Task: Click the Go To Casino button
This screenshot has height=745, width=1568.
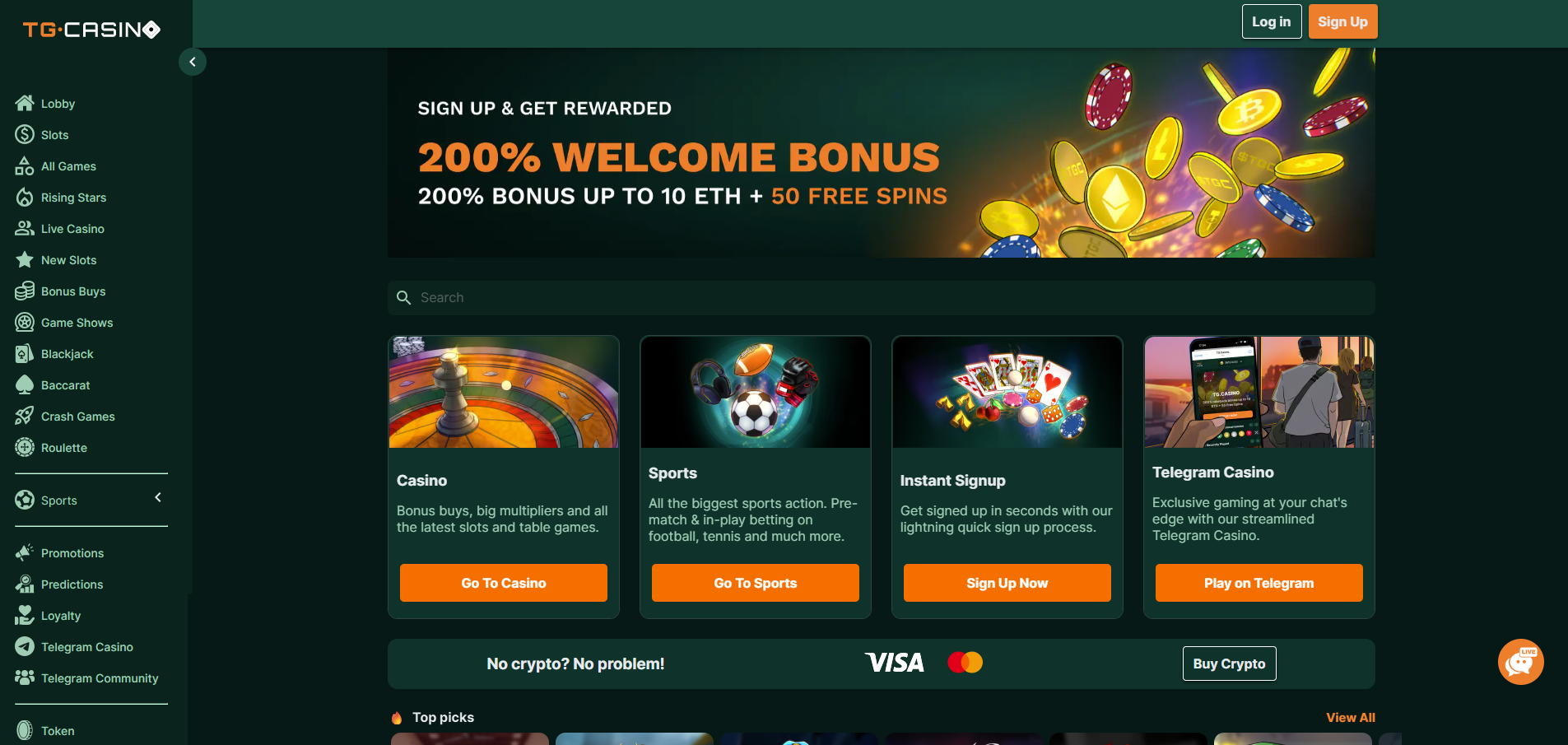Action: point(504,583)
